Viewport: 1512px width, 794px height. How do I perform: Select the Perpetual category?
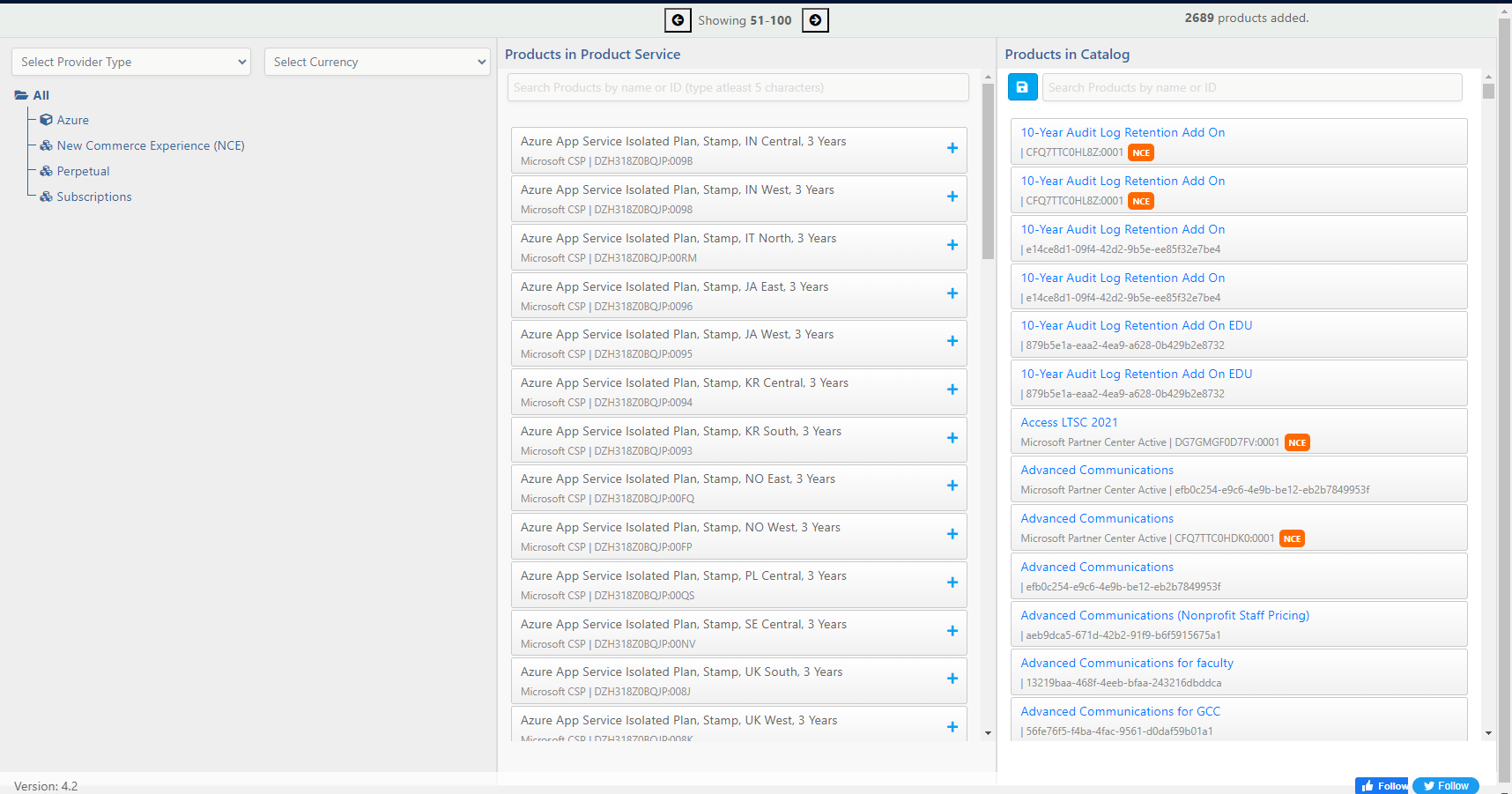84,171
